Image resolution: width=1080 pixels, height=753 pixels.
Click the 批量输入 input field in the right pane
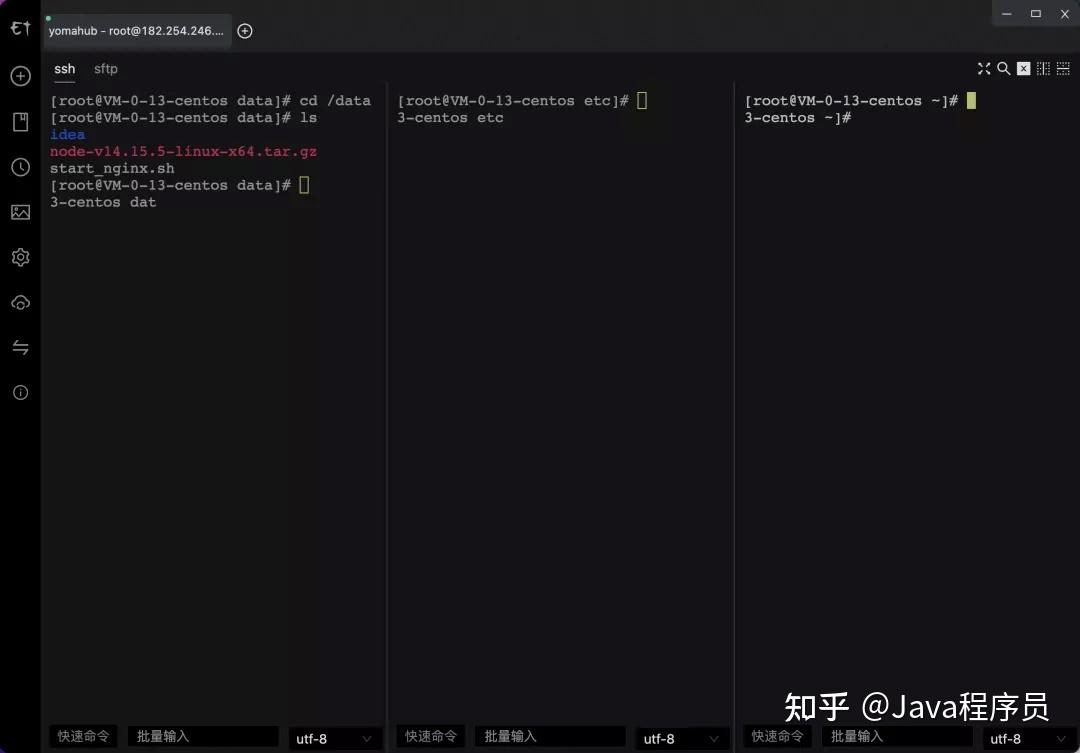895,736
